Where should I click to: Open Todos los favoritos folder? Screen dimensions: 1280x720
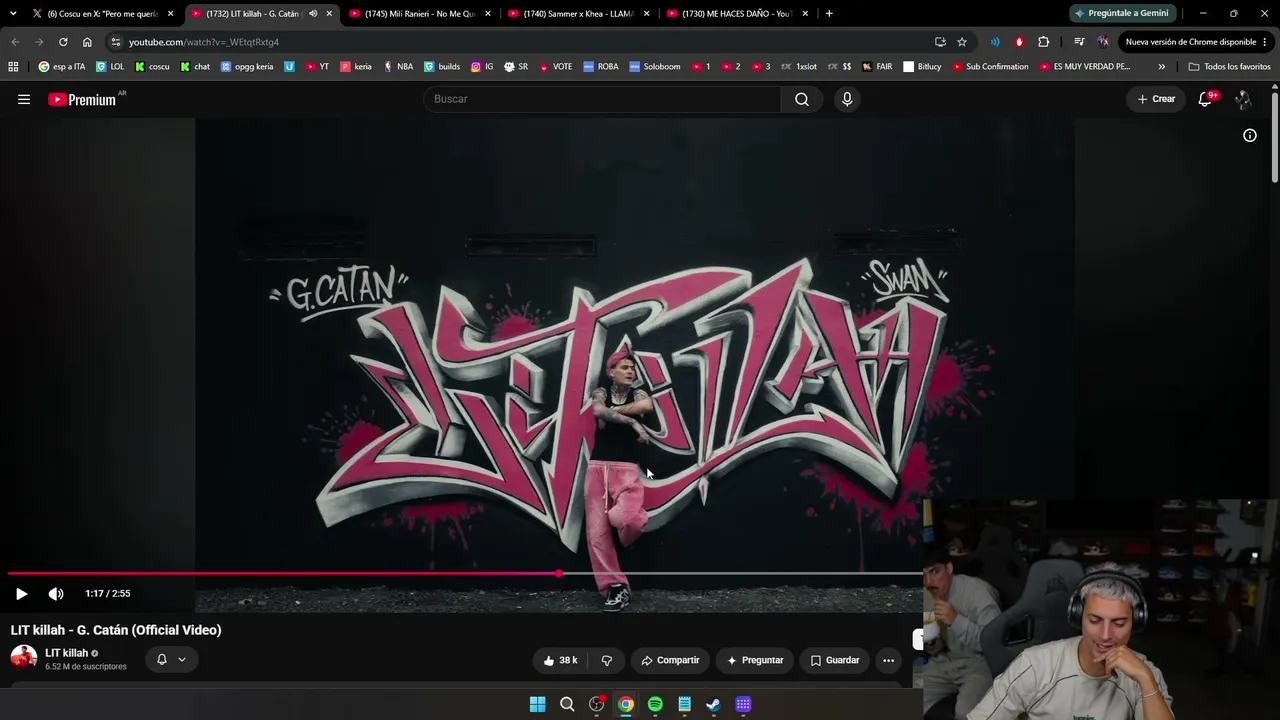(x=1229, y=67)
